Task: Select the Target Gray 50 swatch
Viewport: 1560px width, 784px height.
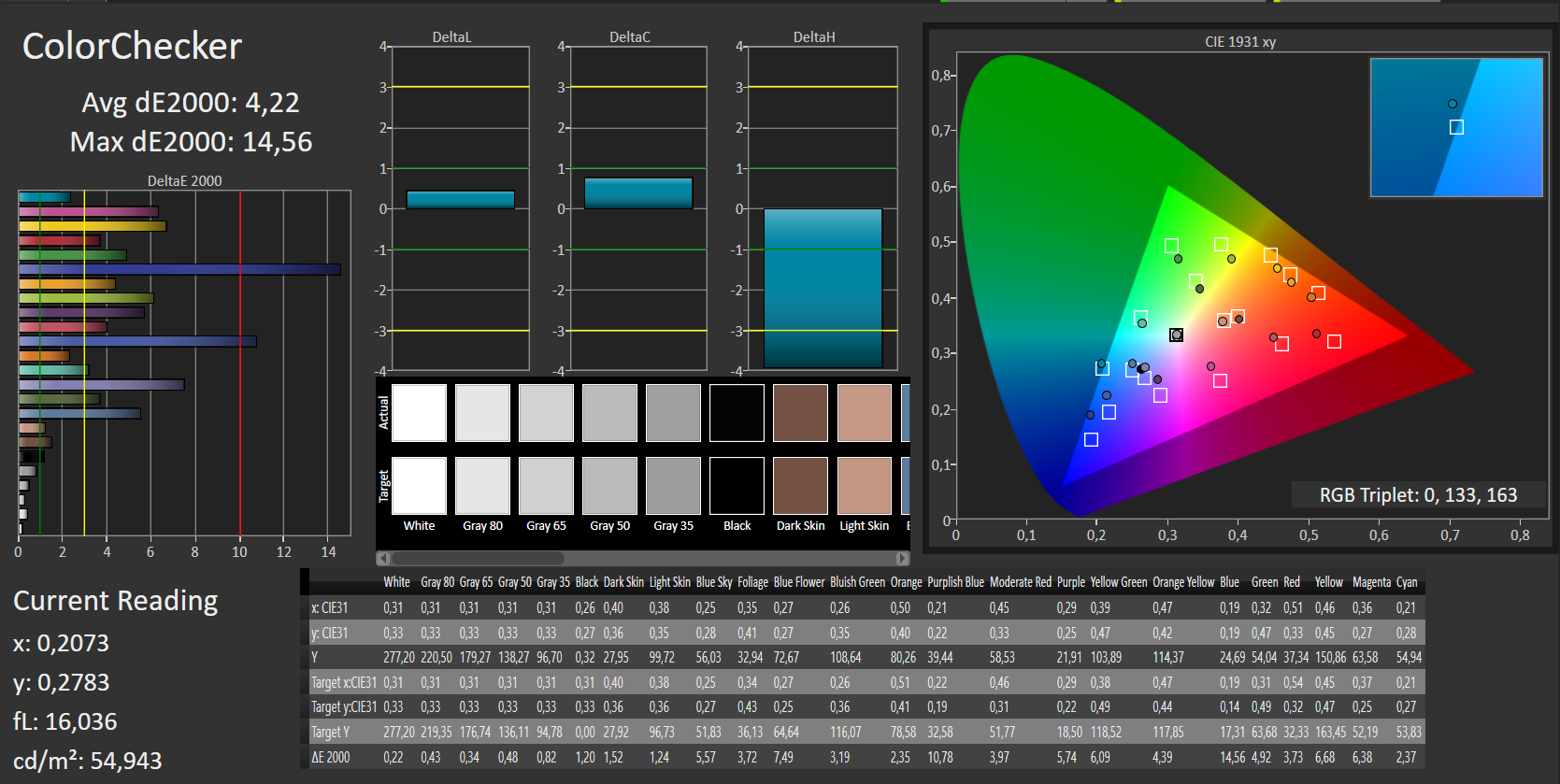Action: [609, 486]
